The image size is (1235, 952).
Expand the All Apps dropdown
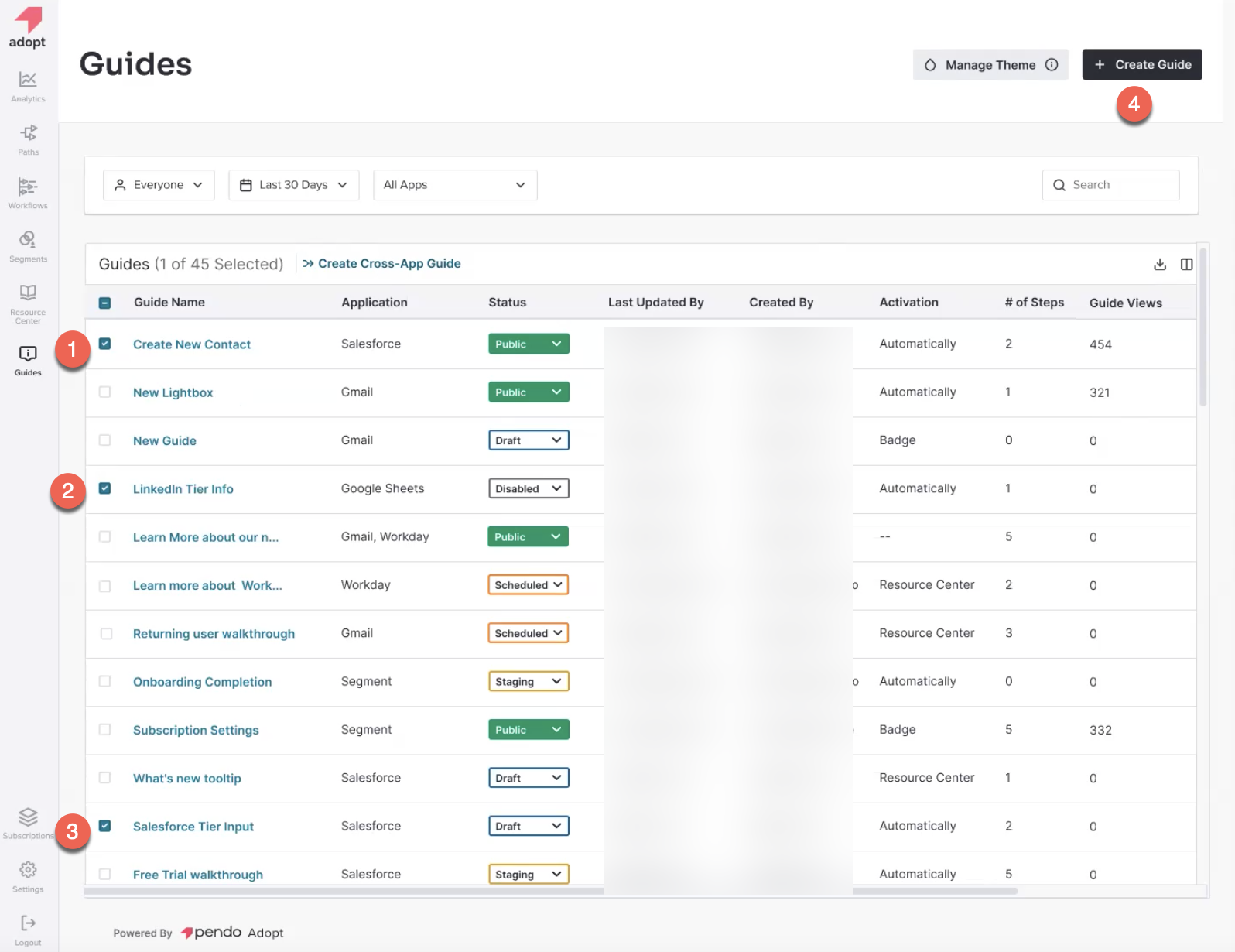tap(455, 185)
